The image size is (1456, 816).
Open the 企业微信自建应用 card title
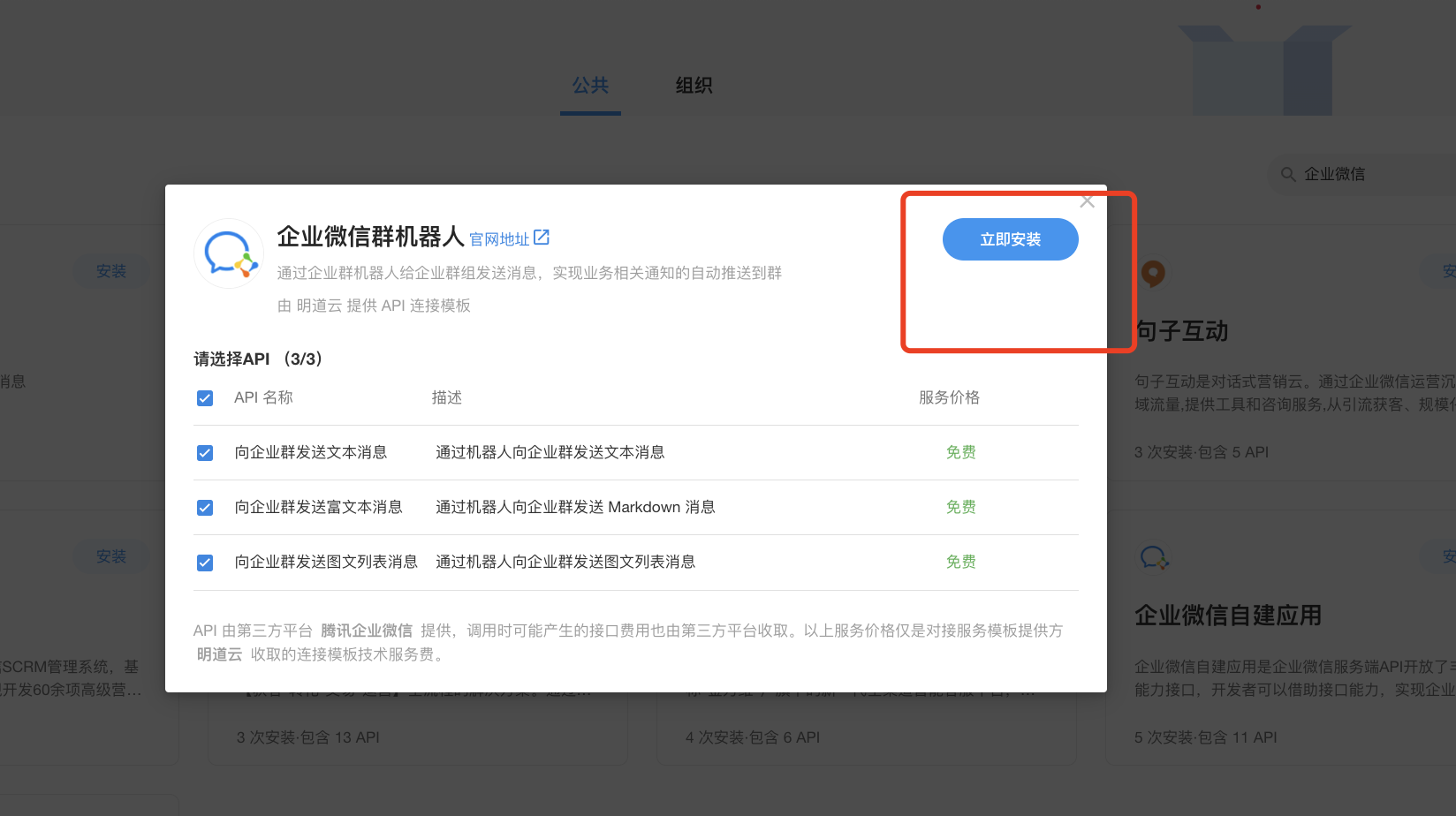[x=1228, y=616]
